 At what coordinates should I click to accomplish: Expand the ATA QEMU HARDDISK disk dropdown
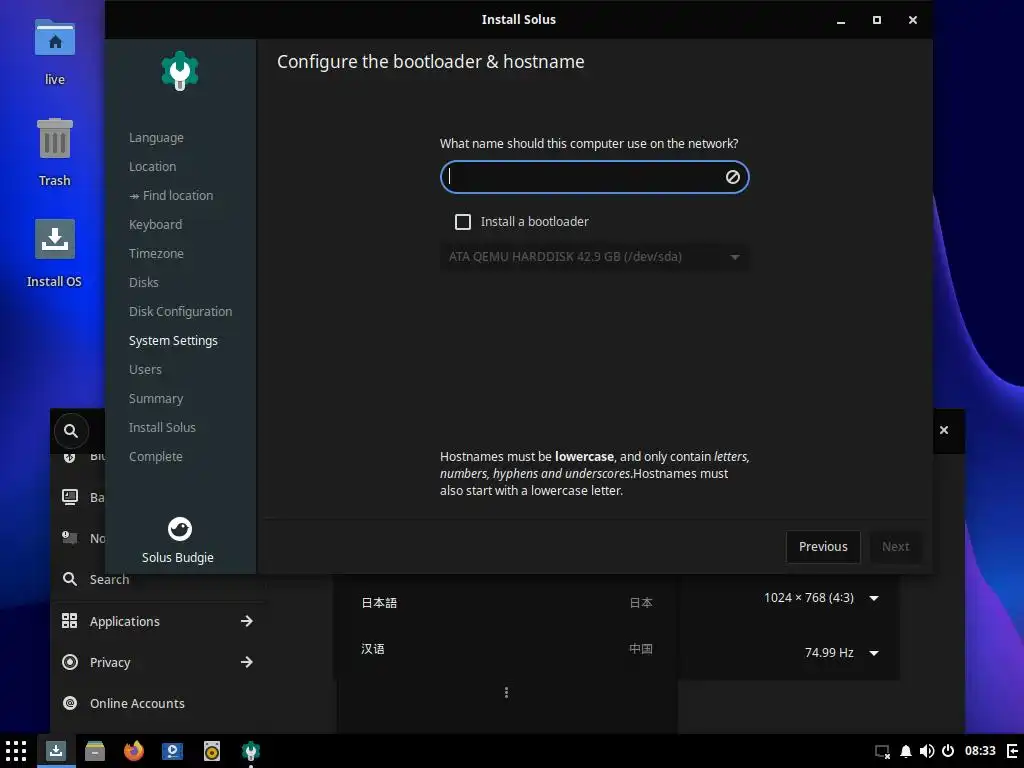(594, 257)
